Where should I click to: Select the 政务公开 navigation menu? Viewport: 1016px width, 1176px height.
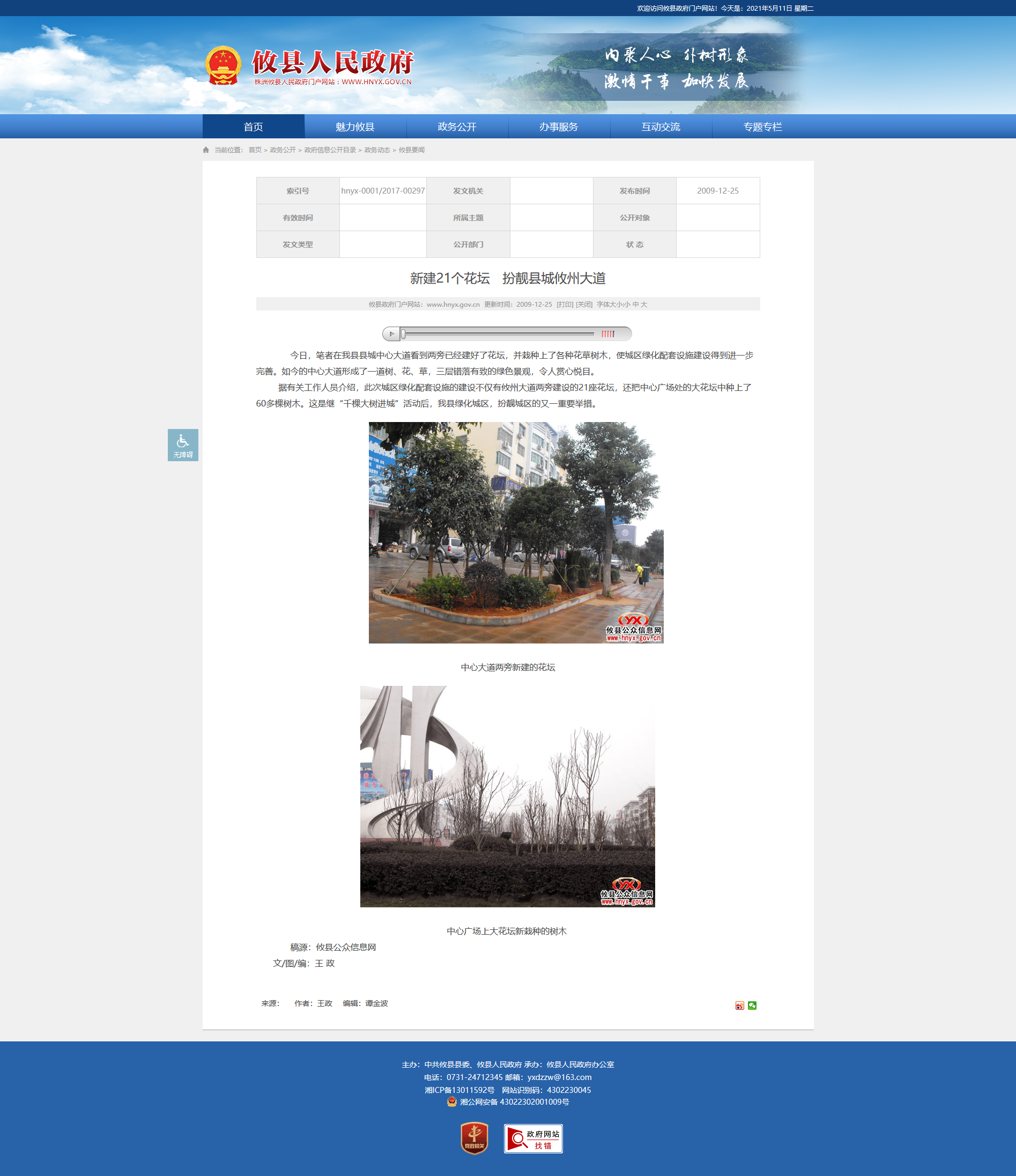tap(457, 127)
